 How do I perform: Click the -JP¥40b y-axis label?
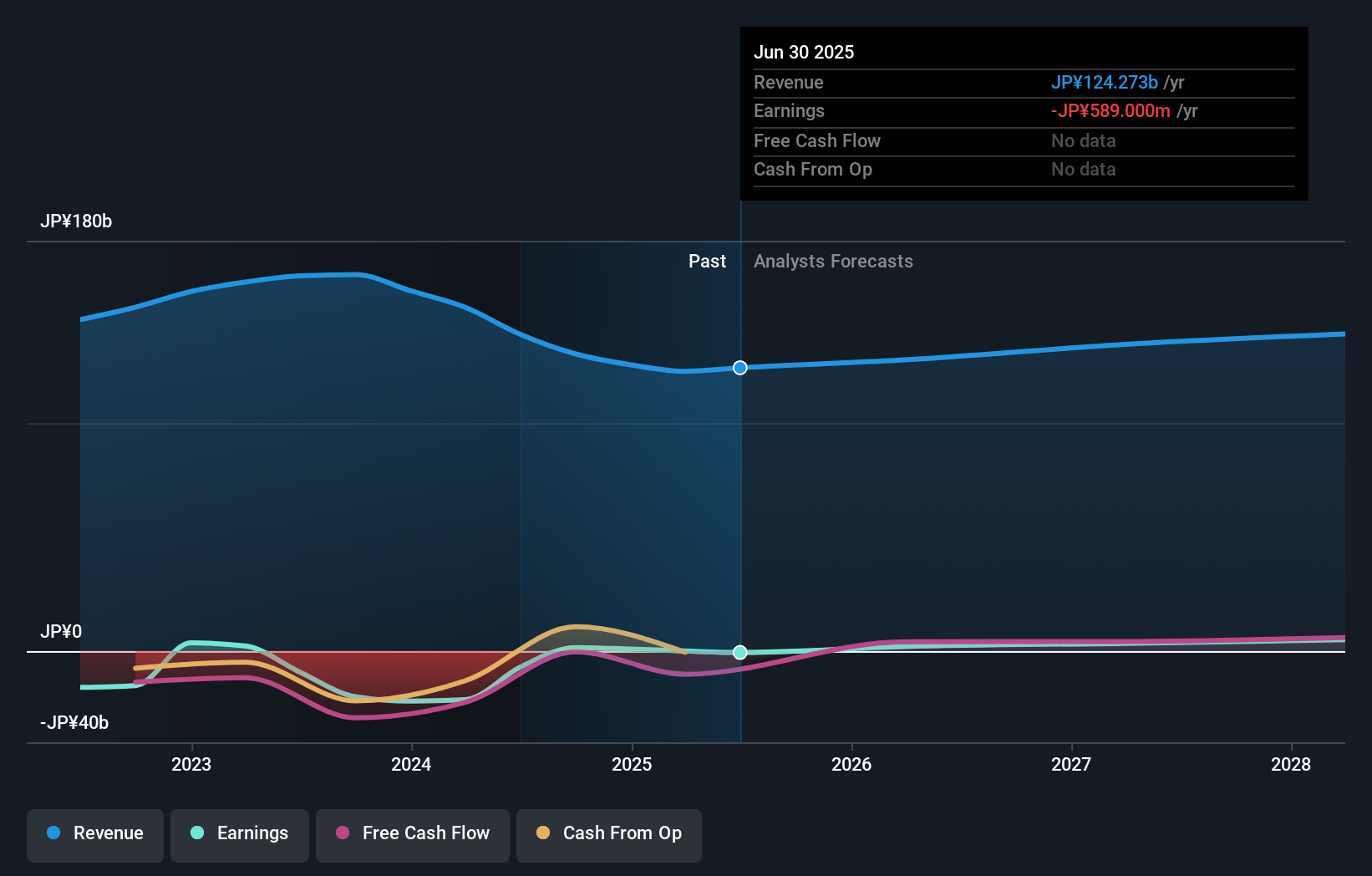(x=74, y=723)
